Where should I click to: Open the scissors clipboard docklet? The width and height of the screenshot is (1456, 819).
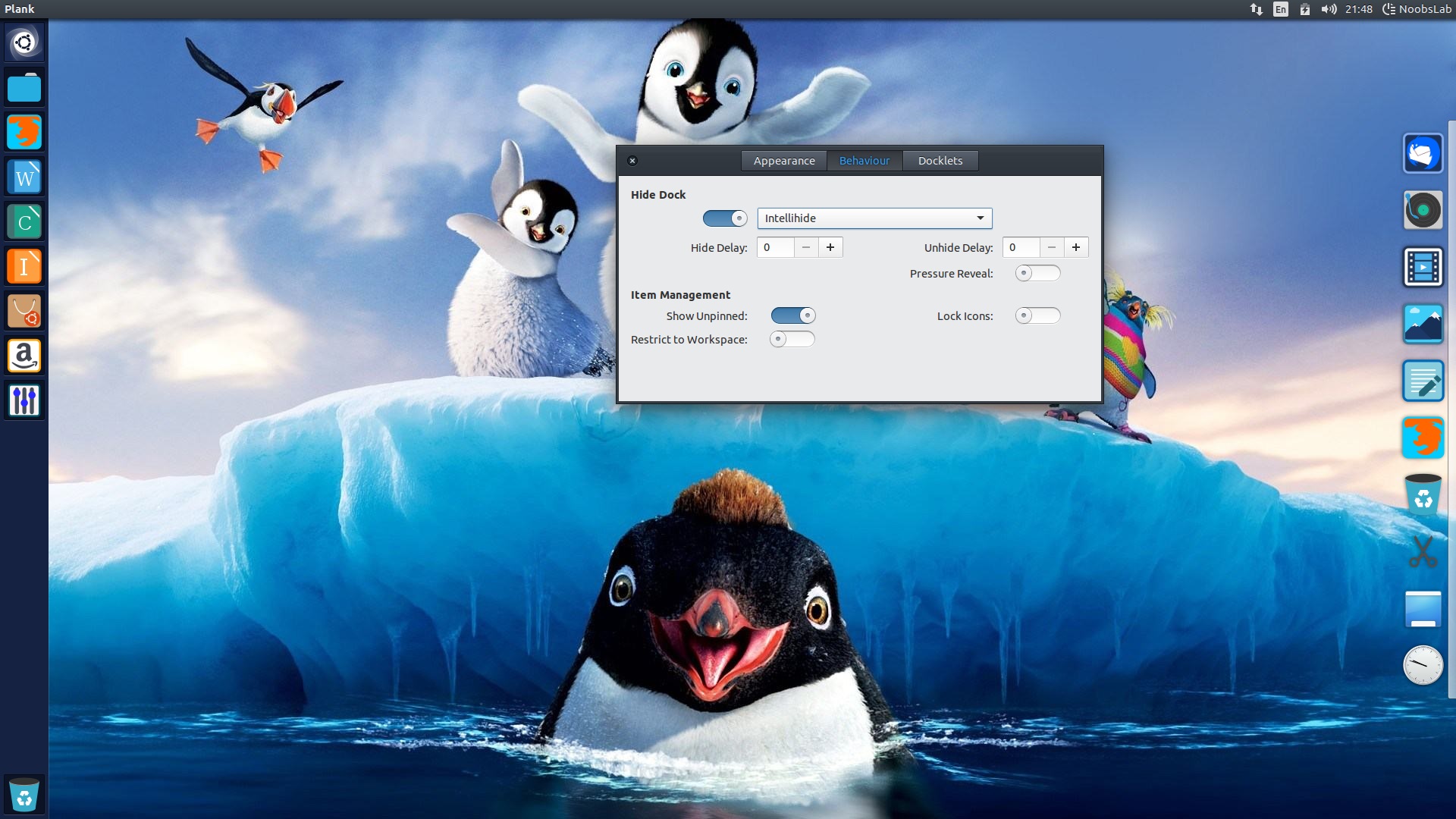1423,551
